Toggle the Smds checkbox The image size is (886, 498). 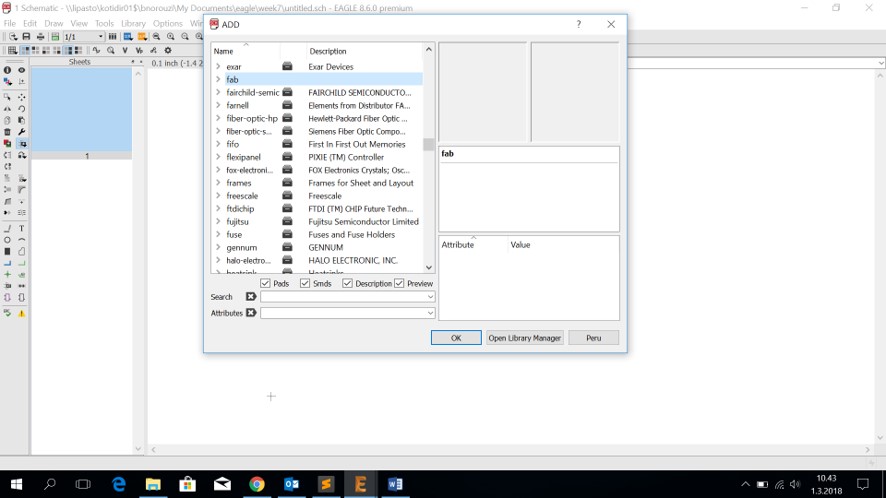click(x=305, y=283)
